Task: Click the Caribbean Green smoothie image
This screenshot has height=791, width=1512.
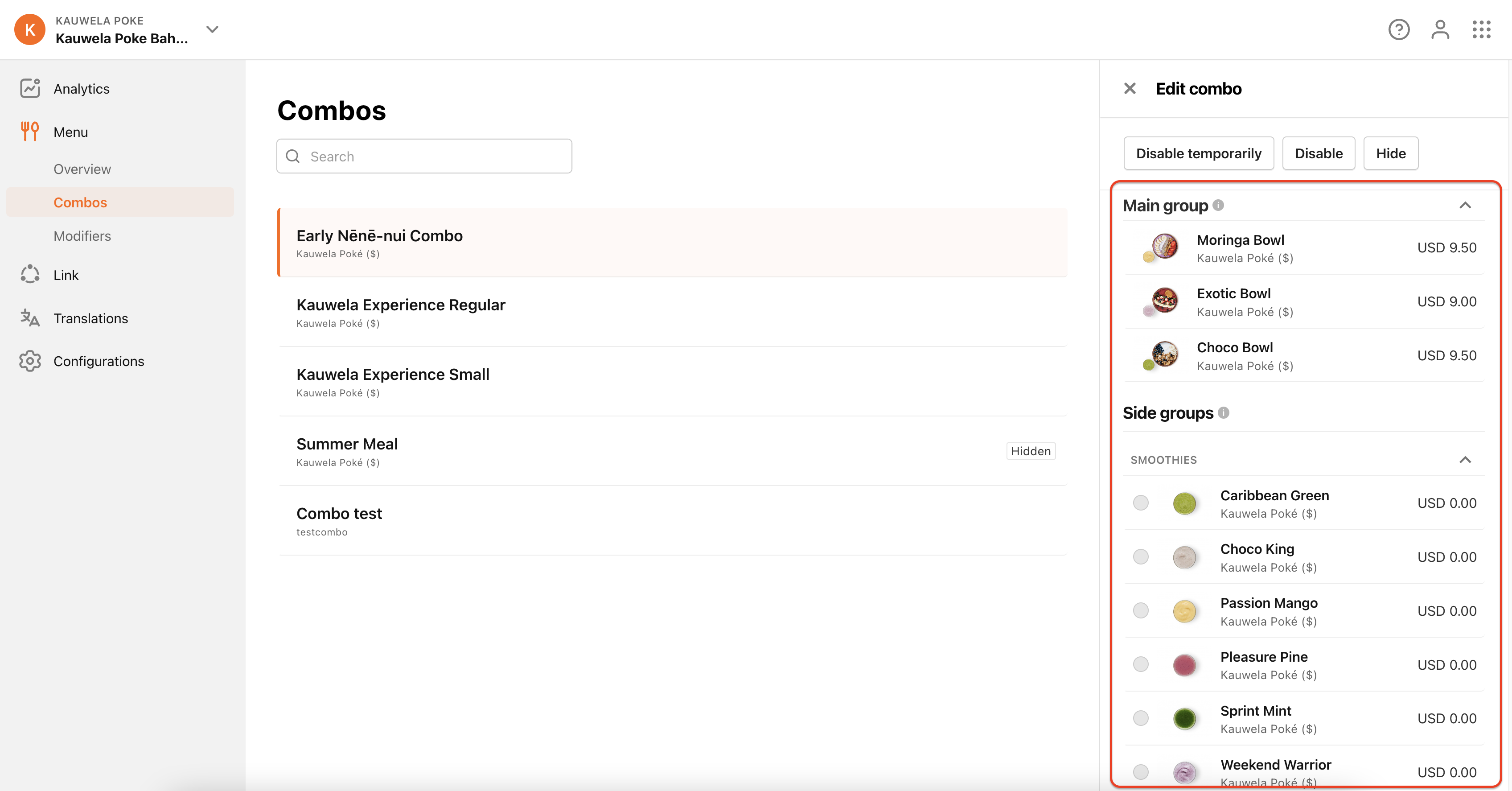Action: point(1184,503)
